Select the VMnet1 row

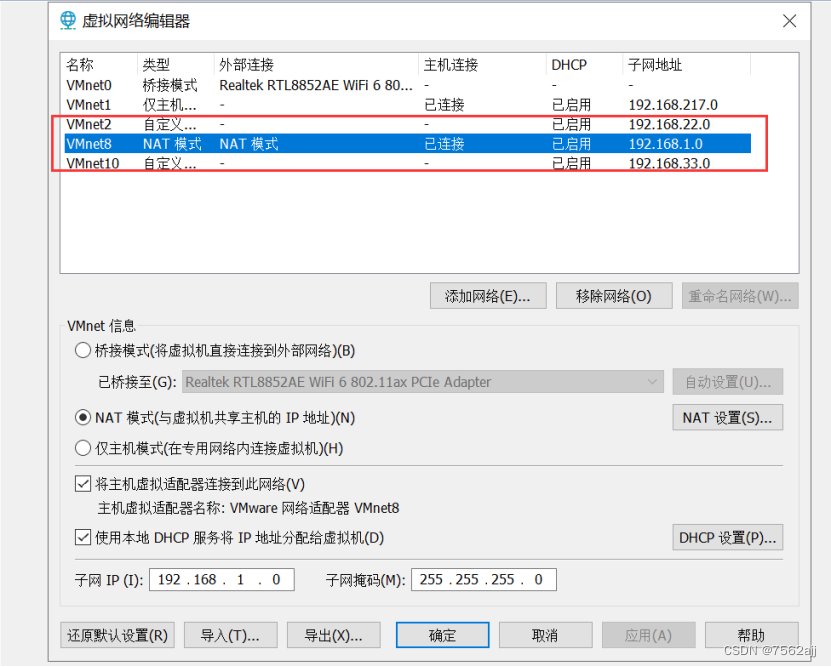pyautogui.click(x=407, y=105)
